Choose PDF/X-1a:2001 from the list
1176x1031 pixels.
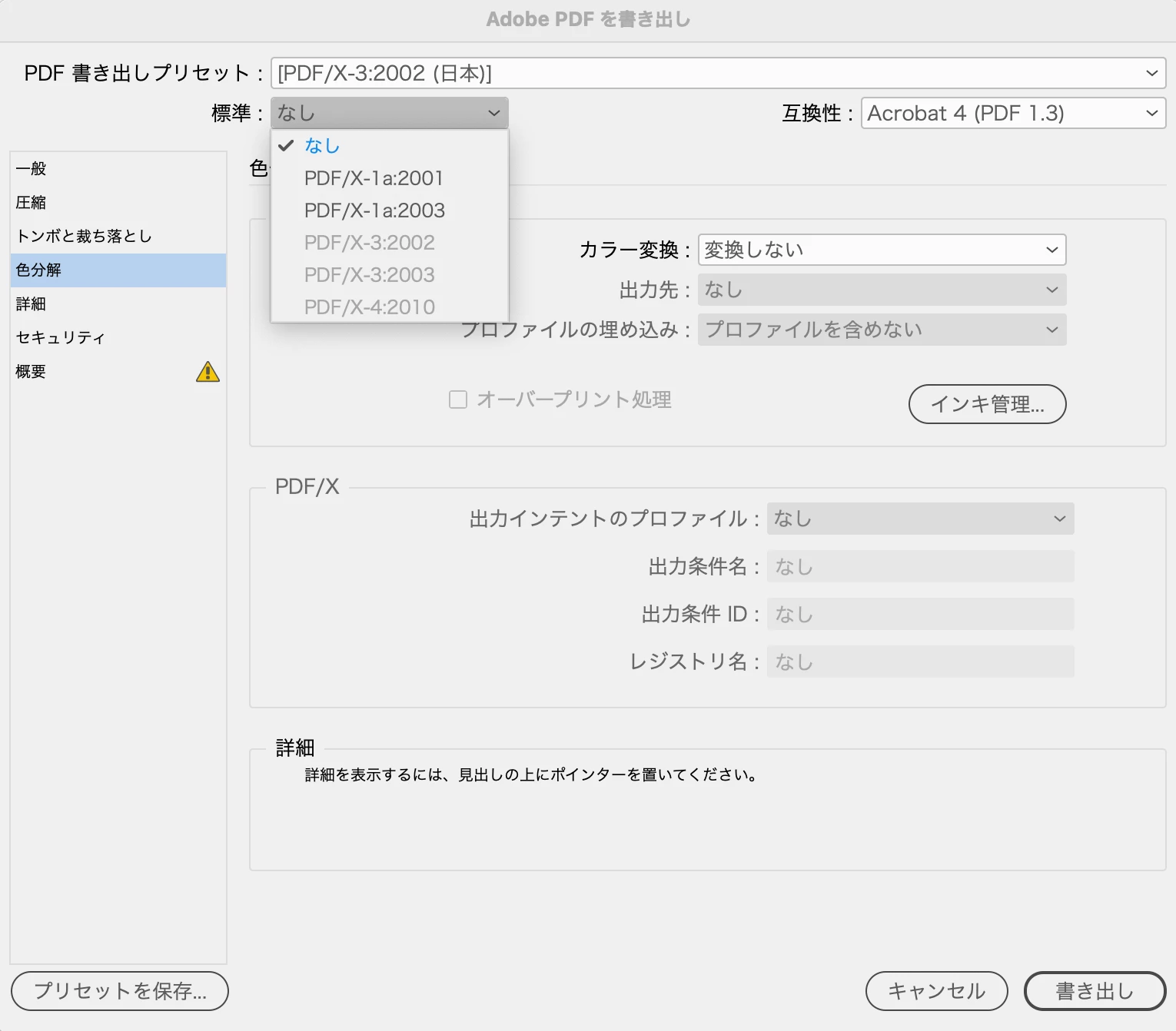(390, 178)
